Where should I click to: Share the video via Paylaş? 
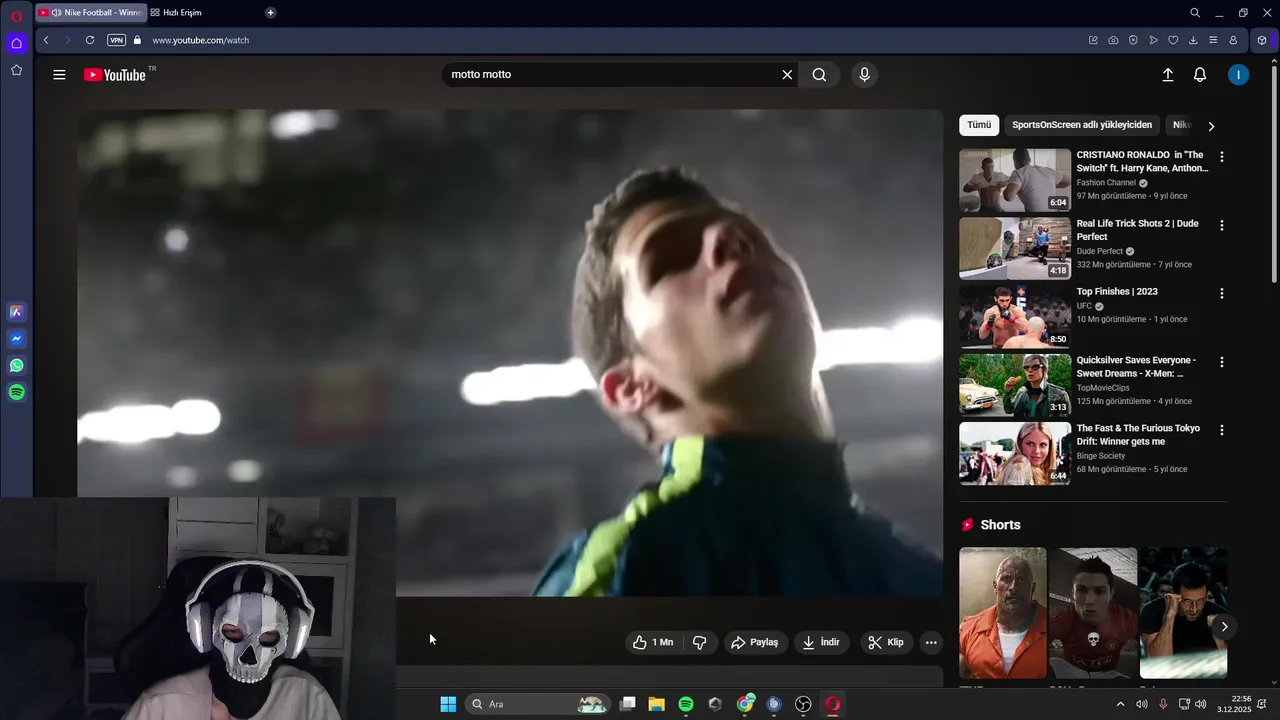point(755,642)
